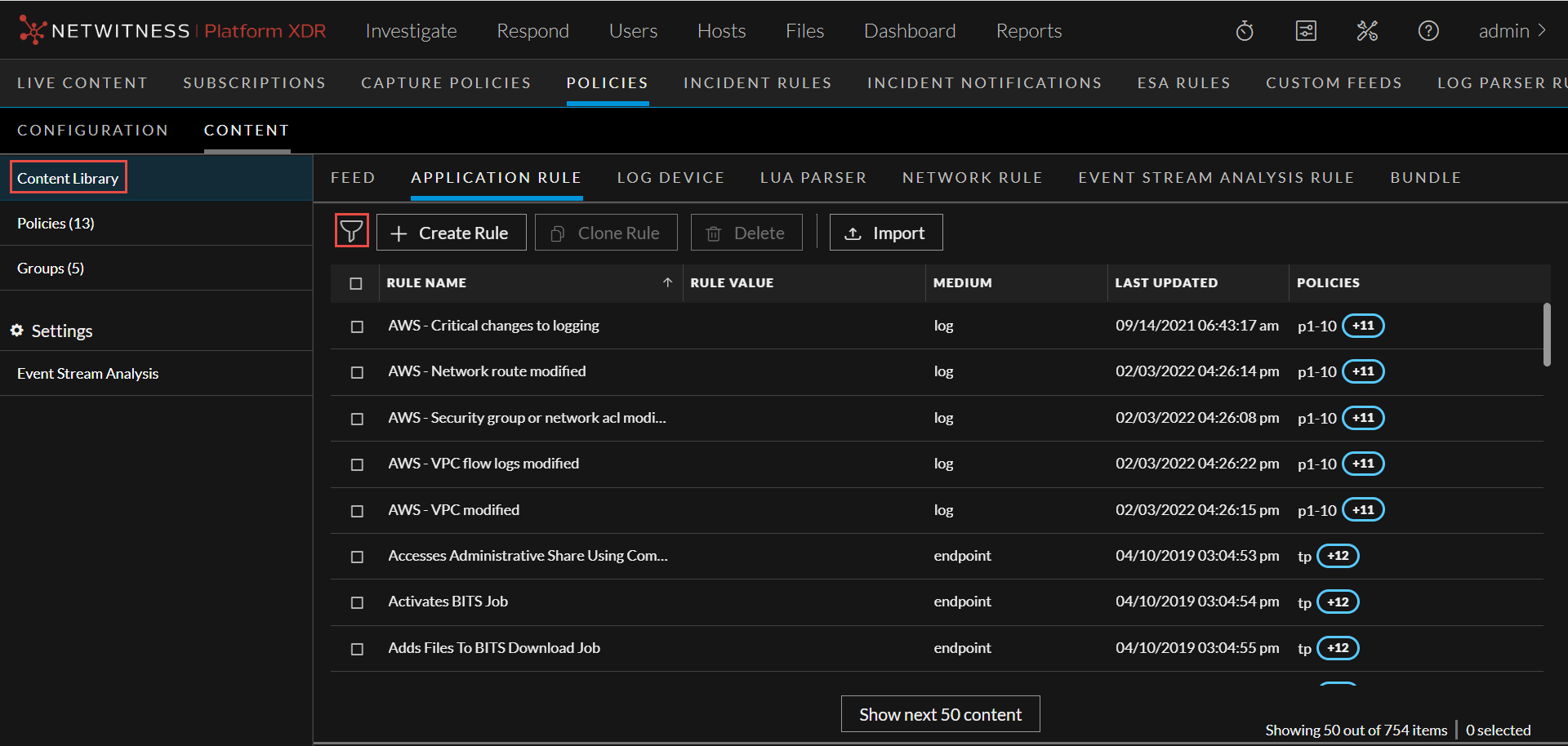Open the system configuration sliders icon
The image size is (1568, 746).
(x=1306, y=31)
